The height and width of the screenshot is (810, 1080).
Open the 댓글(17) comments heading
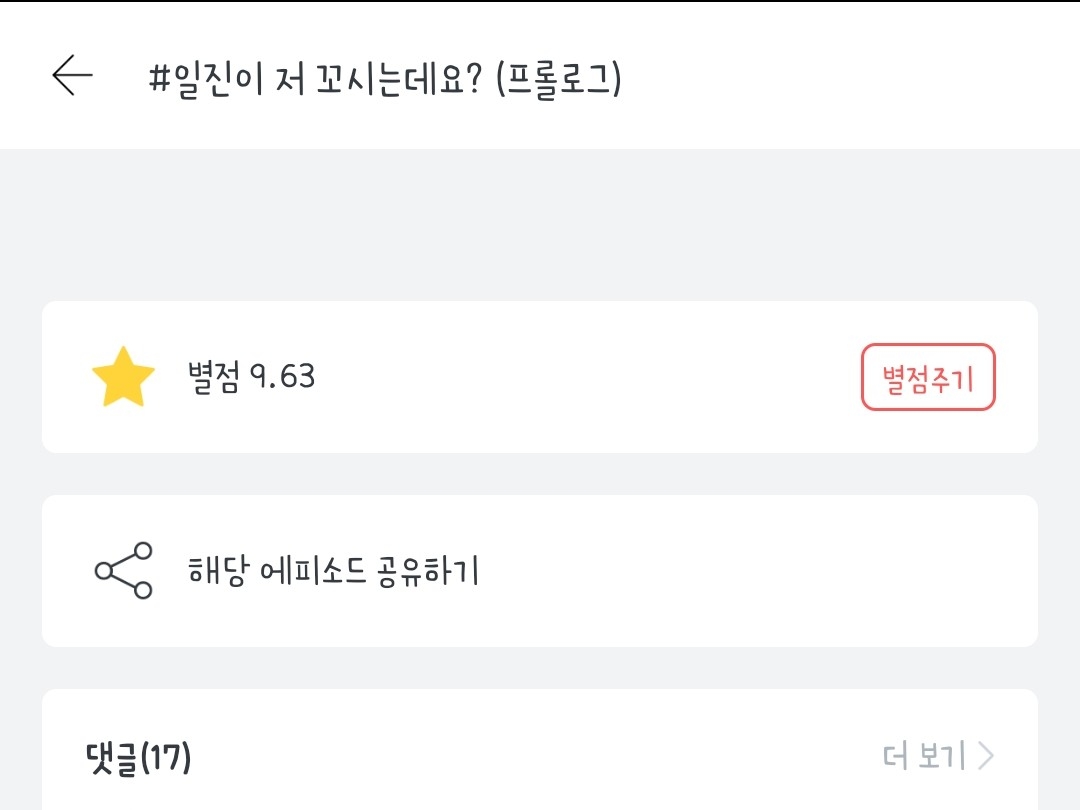click(139, 758)
